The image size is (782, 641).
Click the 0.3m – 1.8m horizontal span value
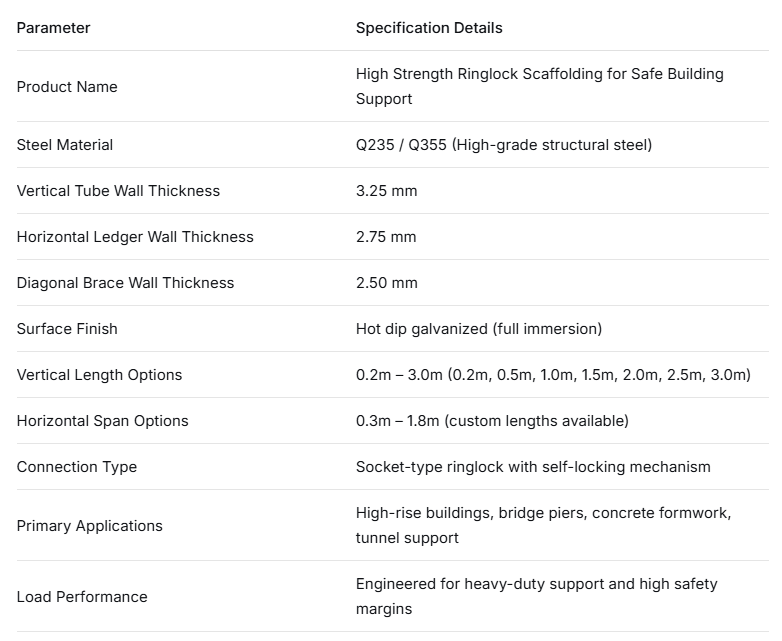point(492,421)
